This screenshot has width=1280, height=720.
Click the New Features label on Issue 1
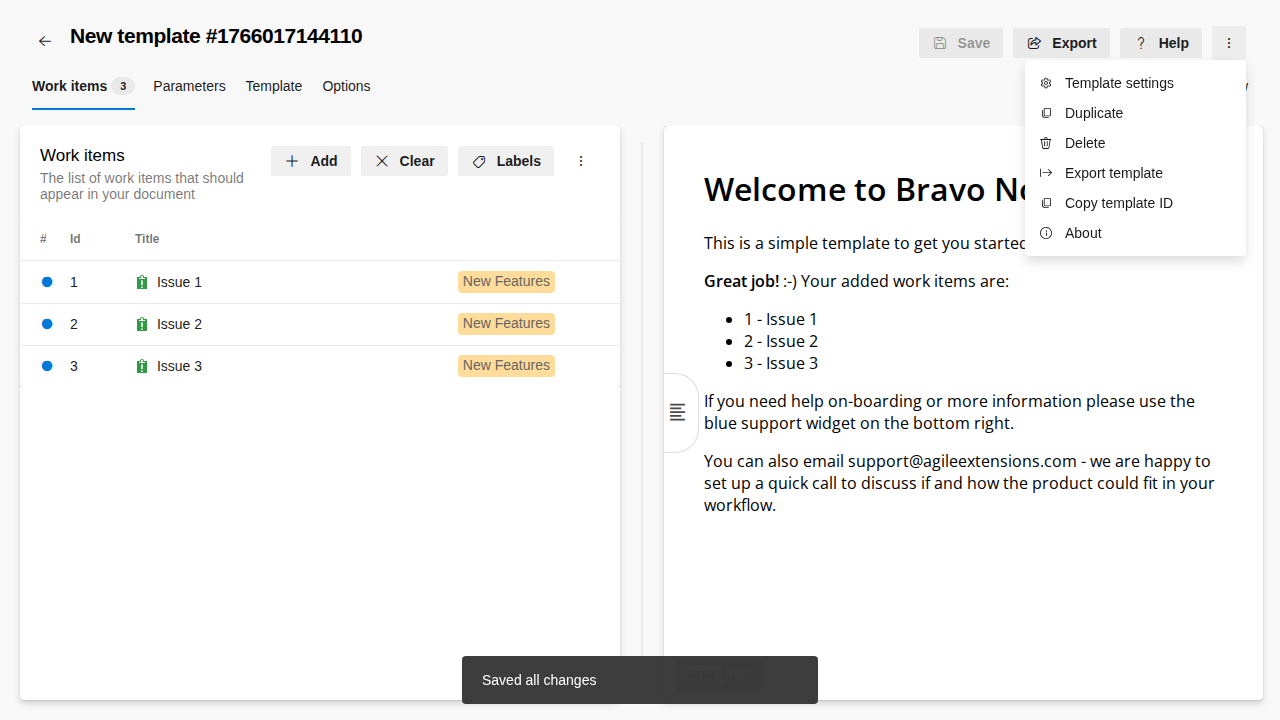point(506,282)
